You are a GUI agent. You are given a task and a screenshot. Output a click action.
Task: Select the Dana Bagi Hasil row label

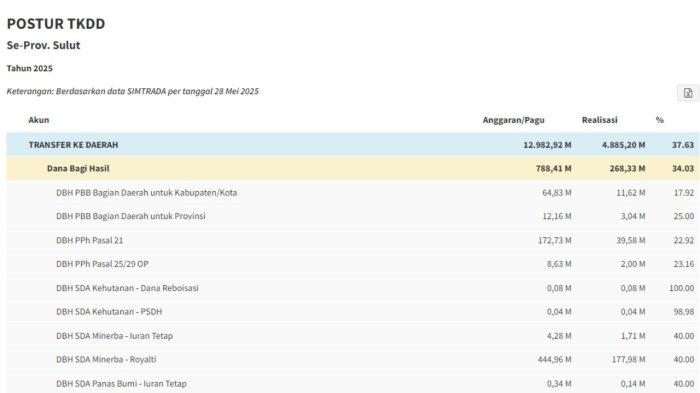(x=78, y=168)
